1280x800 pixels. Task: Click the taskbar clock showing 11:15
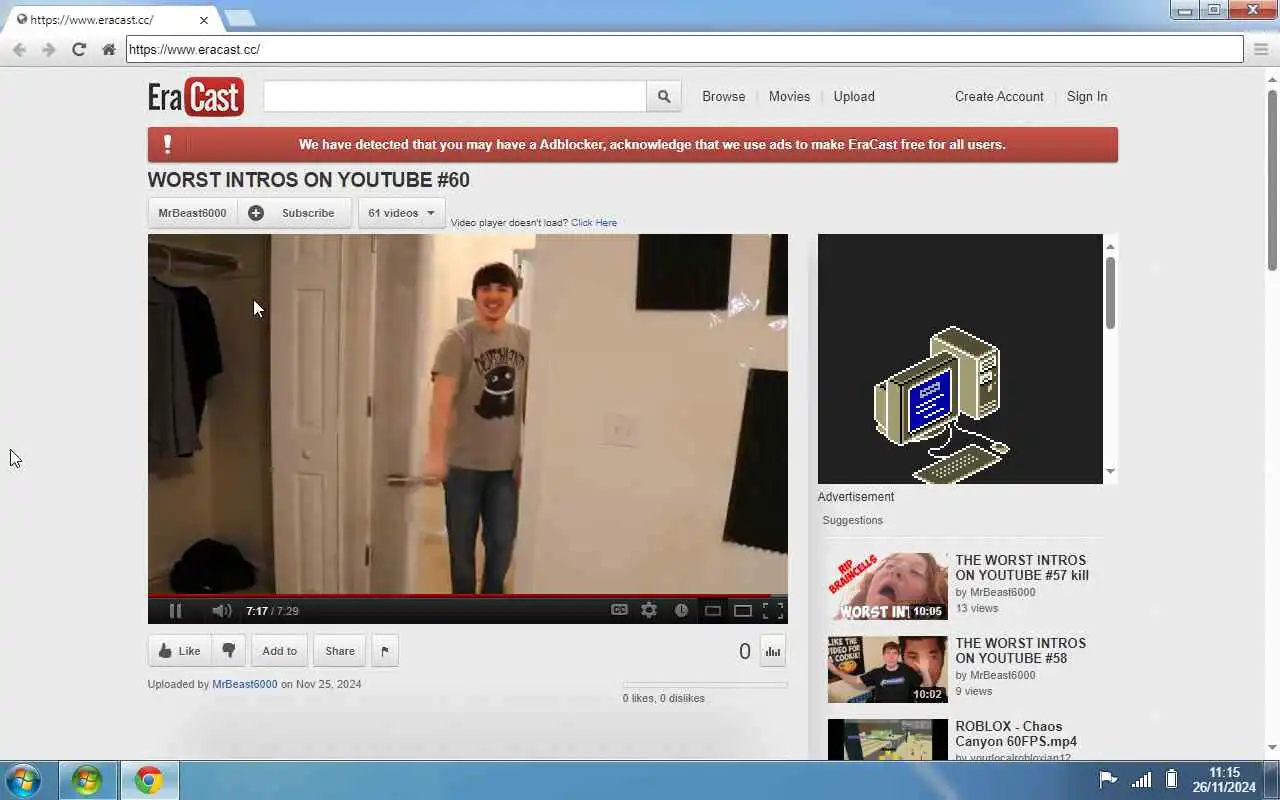coord(1224,780)
